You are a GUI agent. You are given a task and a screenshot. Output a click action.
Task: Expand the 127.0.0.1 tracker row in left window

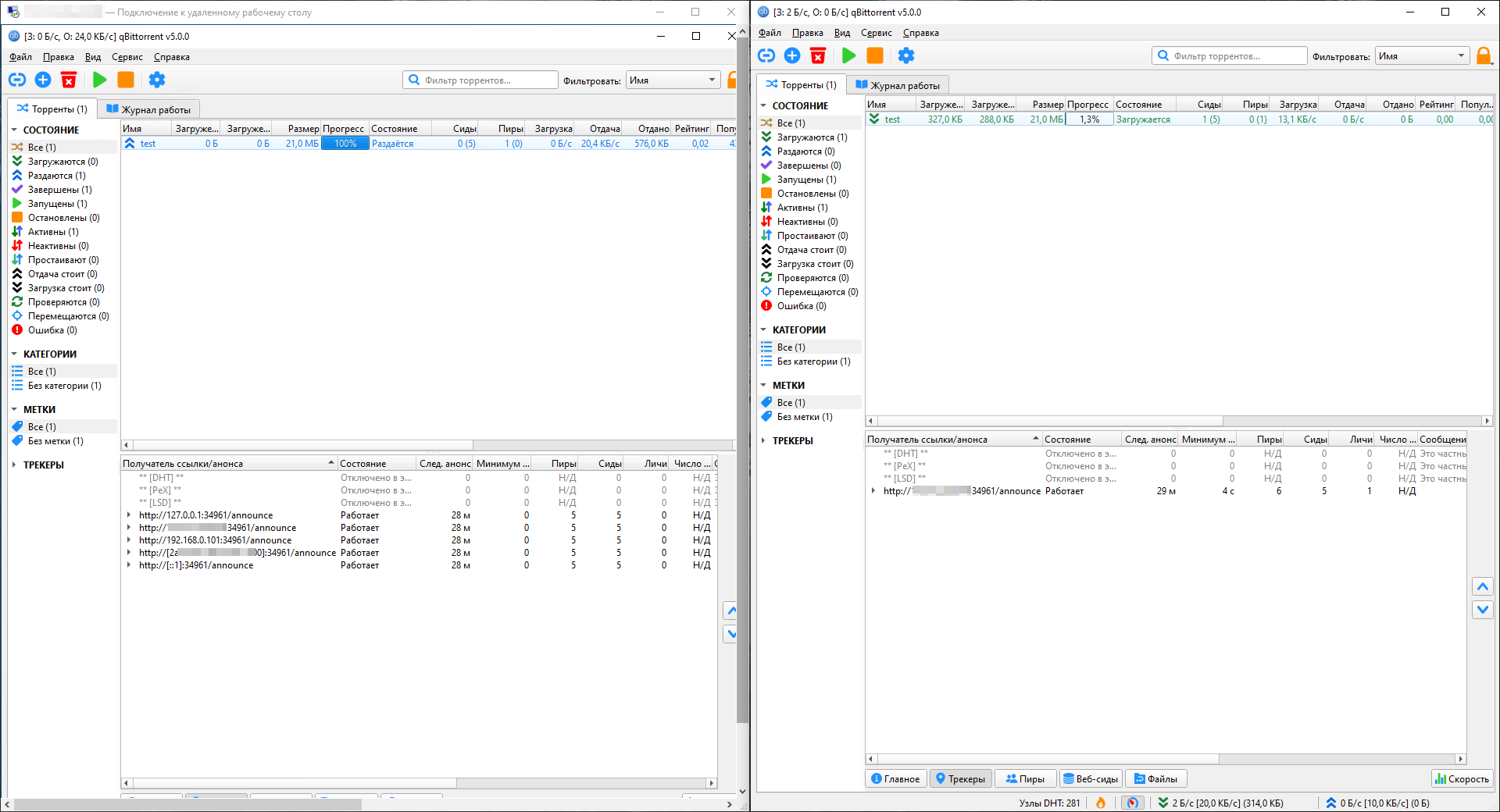129,515
